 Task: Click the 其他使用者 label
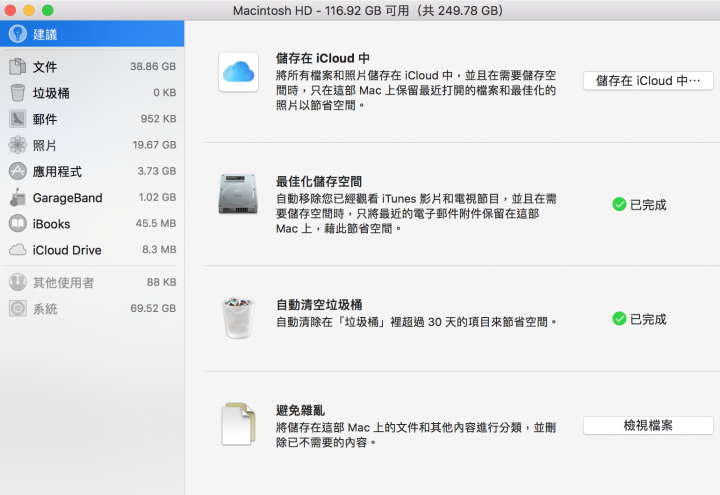tap(63, 283)
